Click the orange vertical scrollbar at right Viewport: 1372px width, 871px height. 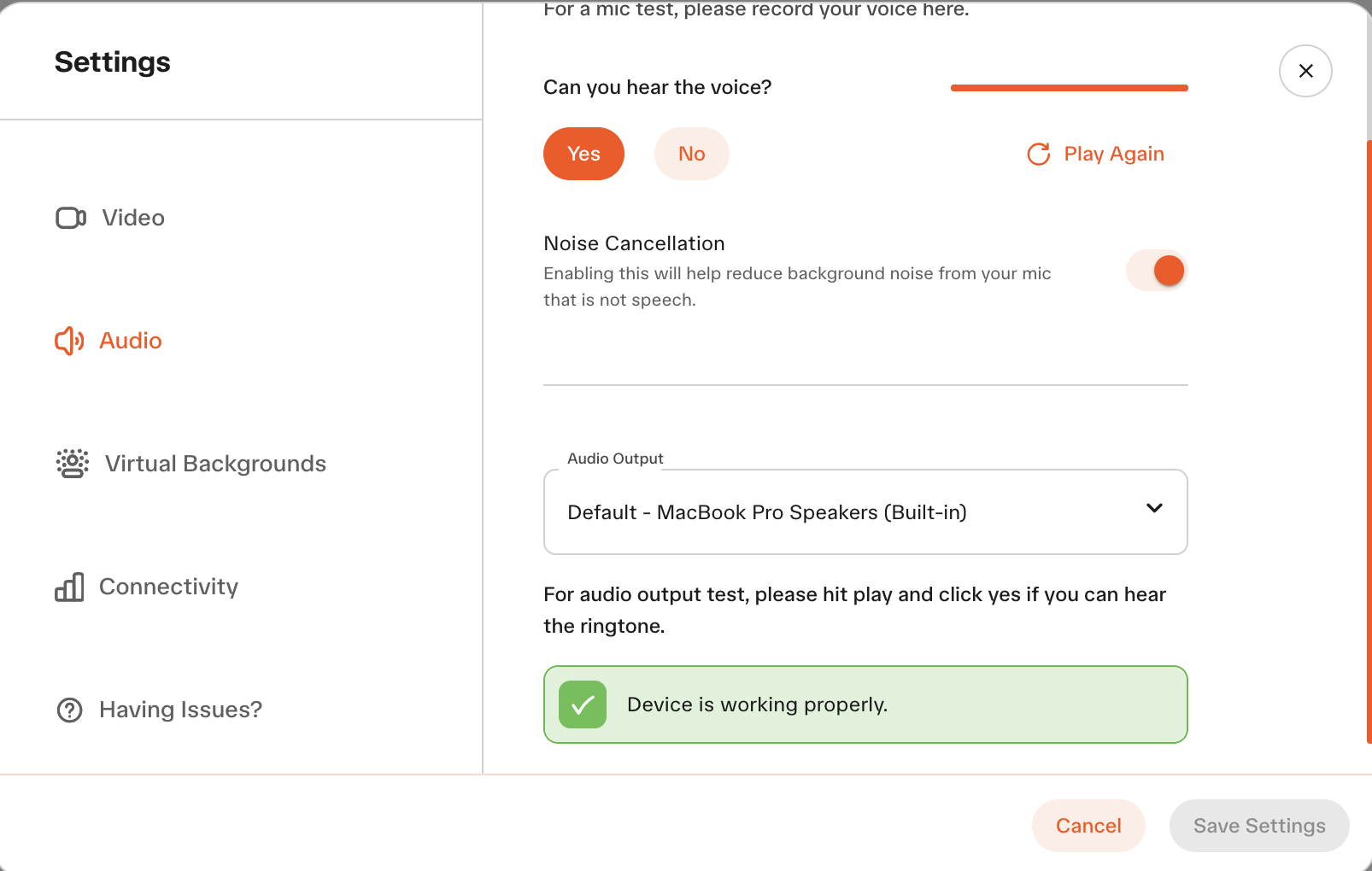click(x=1369, y=442)
